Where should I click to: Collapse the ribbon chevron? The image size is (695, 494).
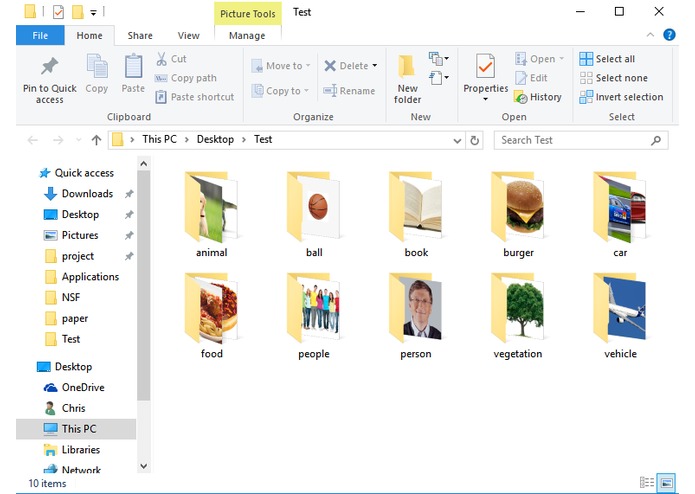[650, 35]
